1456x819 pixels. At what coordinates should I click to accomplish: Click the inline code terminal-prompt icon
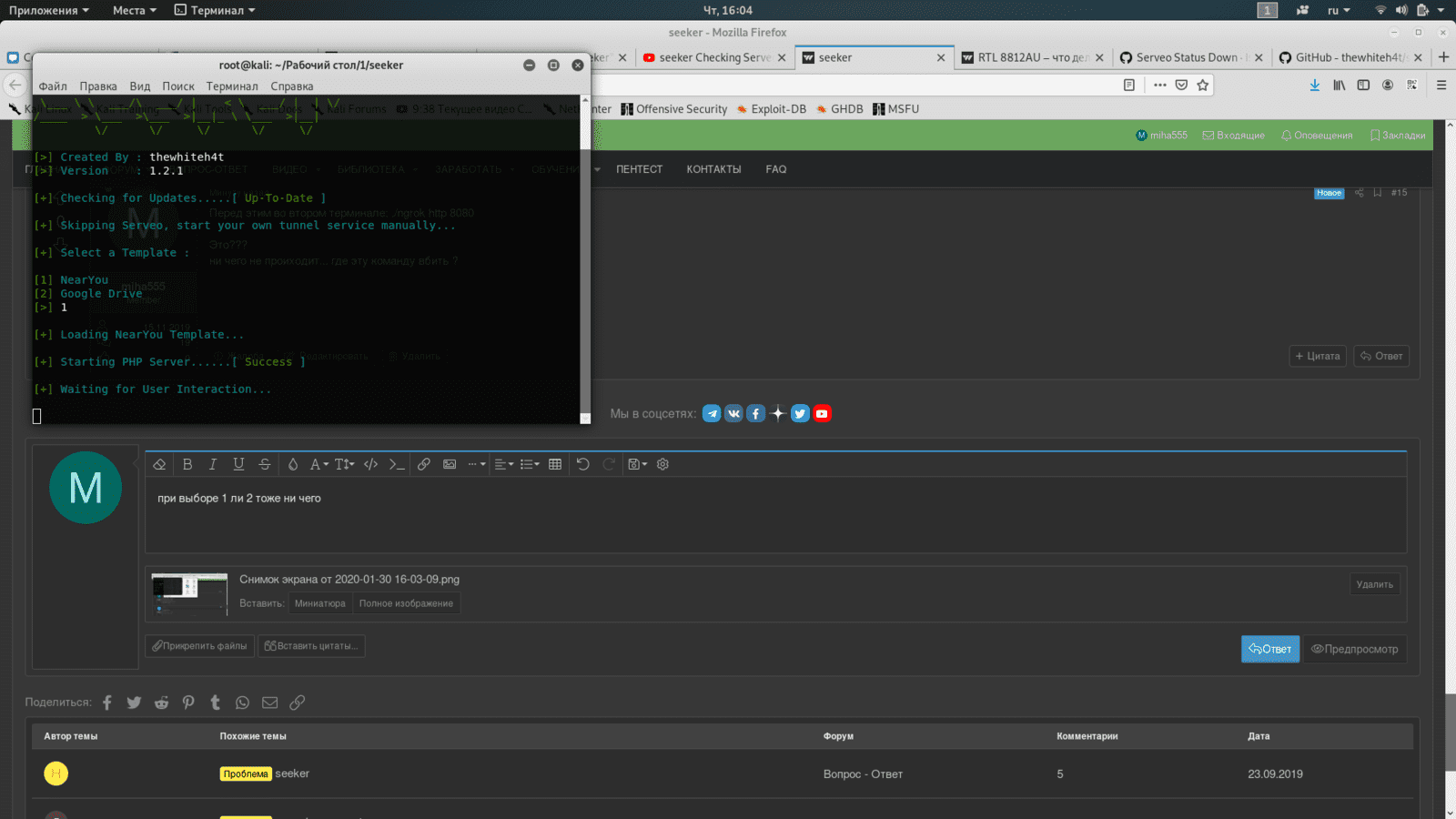pyautogui.click(x=397, y=464)
